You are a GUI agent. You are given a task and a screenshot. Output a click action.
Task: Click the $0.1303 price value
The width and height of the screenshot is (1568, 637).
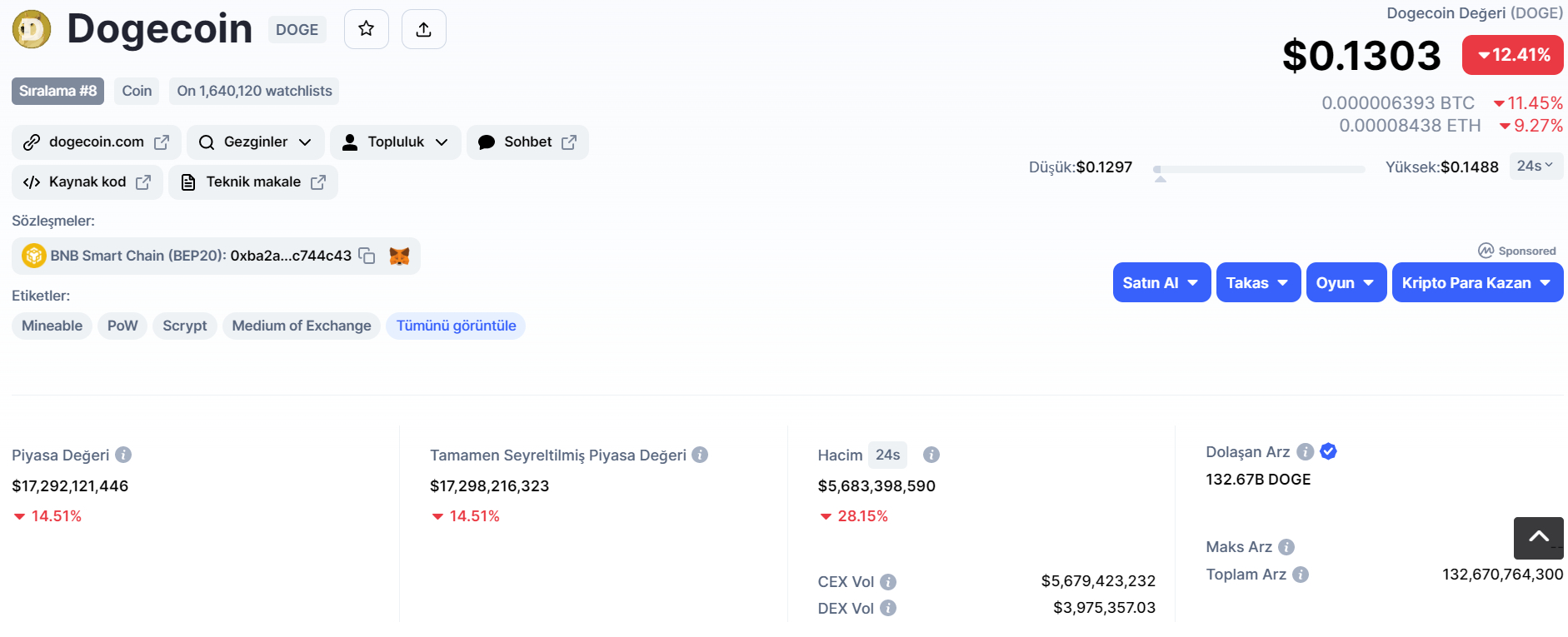tap(1361, 56)
